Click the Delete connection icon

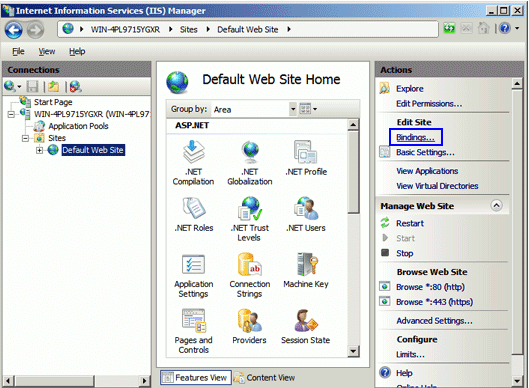point(76,86)
